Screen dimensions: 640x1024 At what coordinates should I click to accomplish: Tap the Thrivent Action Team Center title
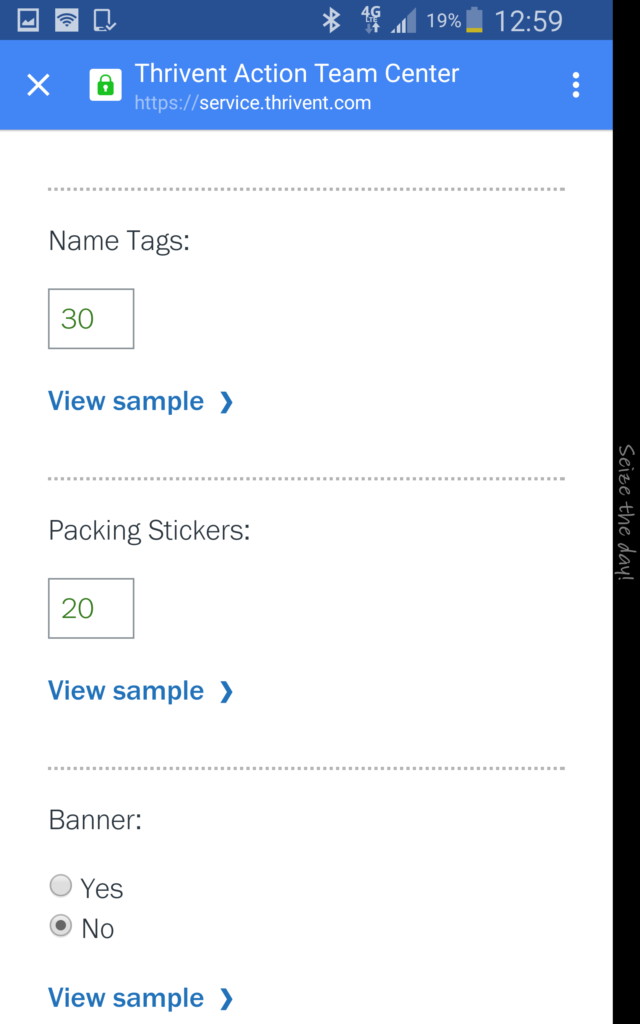(297, 73)
